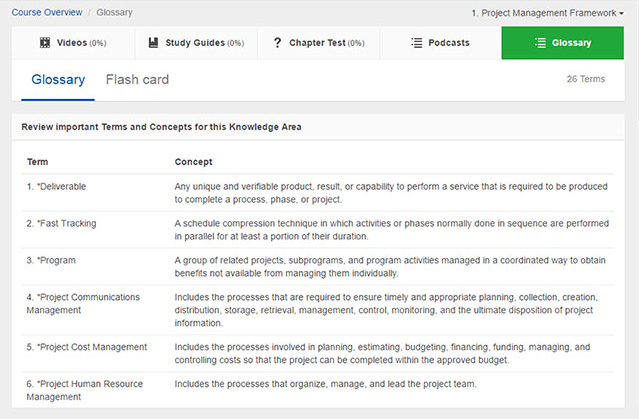Go to the Chapter Test tab
The image size is (639, 419).
coord(319,43)
